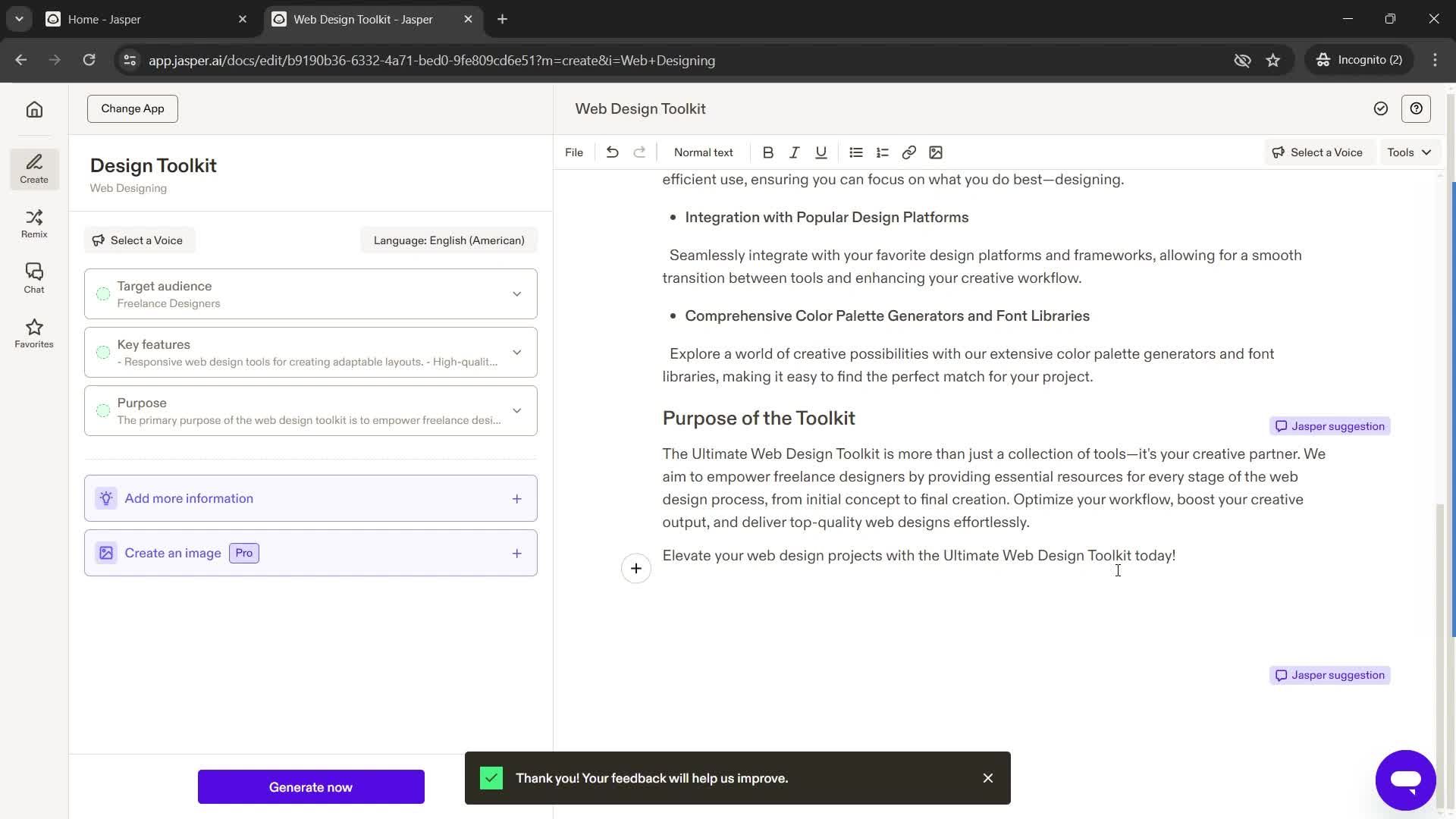The image size is (1456, 819).
Task: Click Create an image Pro row
Action: pos(311,553)
